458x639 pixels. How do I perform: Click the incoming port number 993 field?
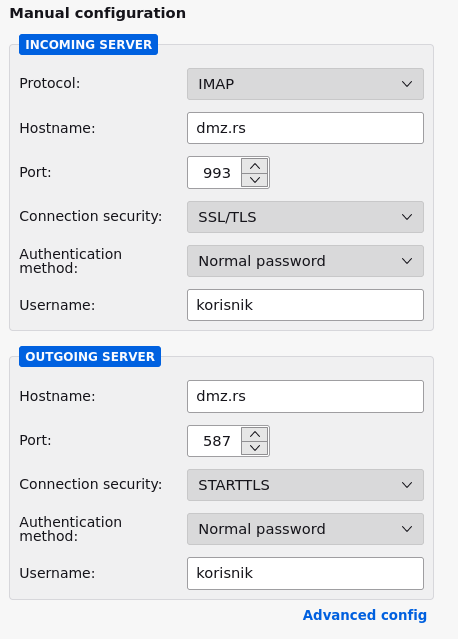[215, 173]
